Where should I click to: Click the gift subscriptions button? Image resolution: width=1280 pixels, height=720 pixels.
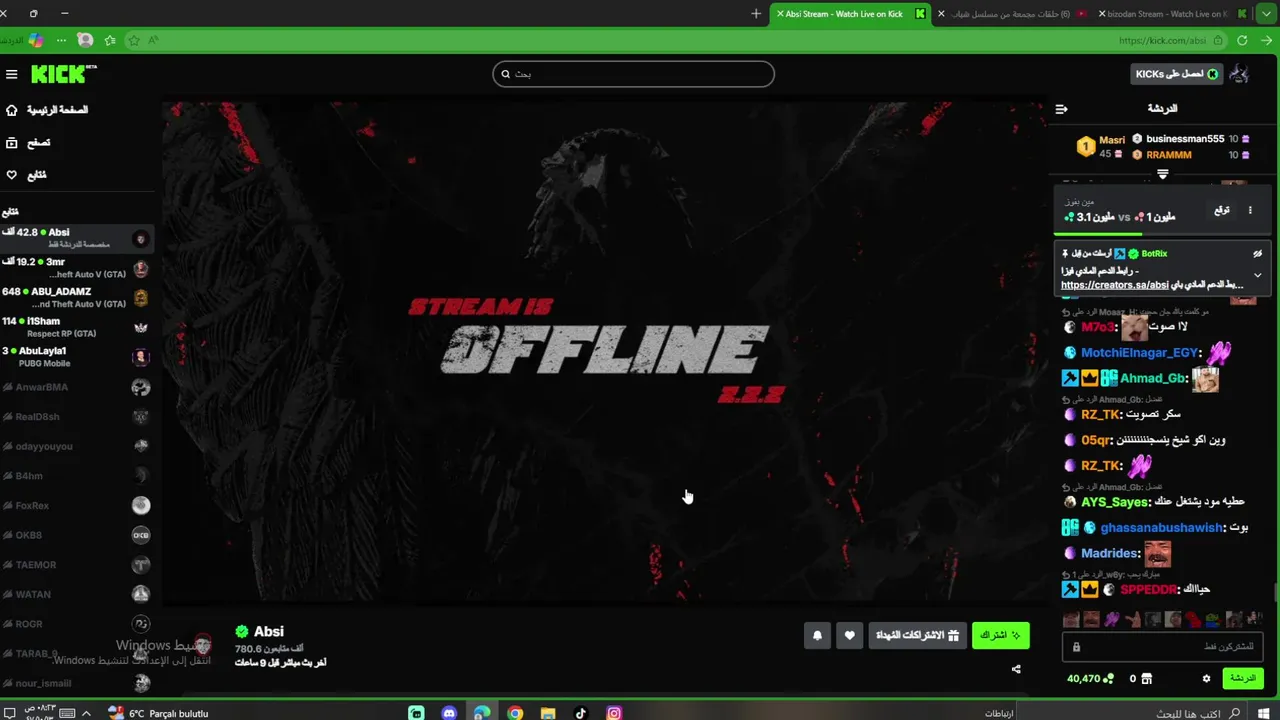tap(917, 635)
